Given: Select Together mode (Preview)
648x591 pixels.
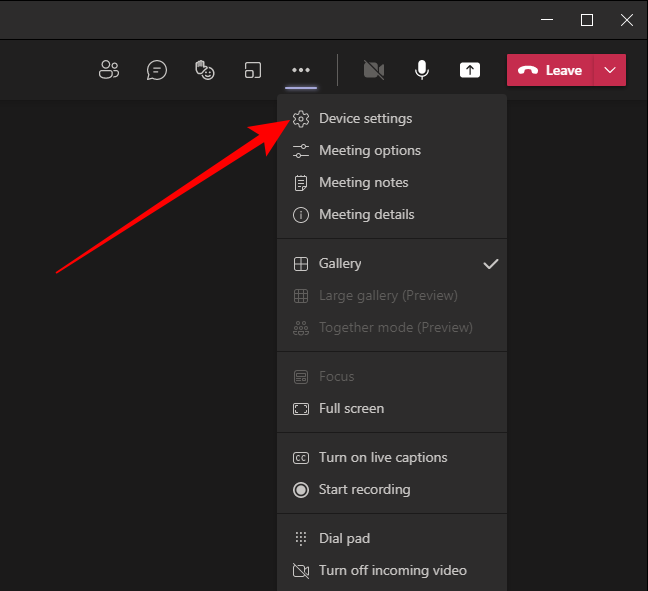Looking at the screenshot, I should (392, 328).
